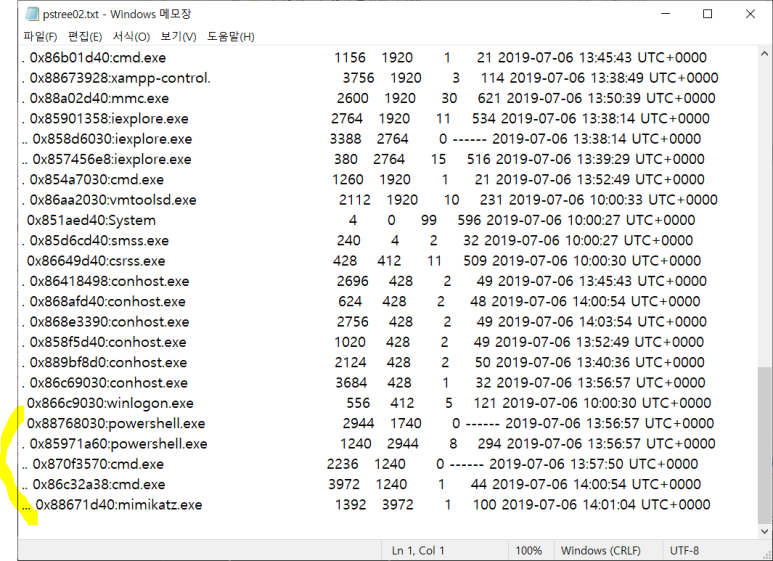Viewport: 773px width, 561px height.
Task: Click PID 3756 on xampp-control row
Action: point(358,78)
